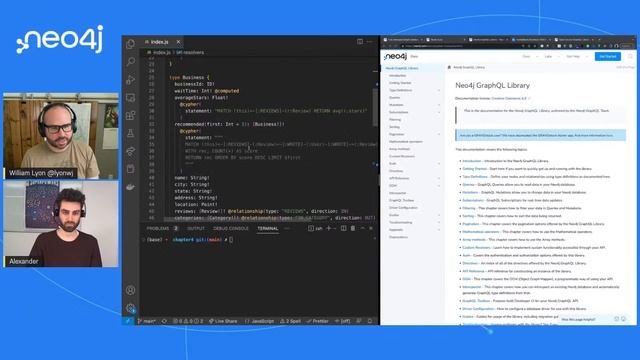Click the Get Started button on Neo4j docs
The width and height of the screenshot is (640, 360).
(x=607, y=56)
